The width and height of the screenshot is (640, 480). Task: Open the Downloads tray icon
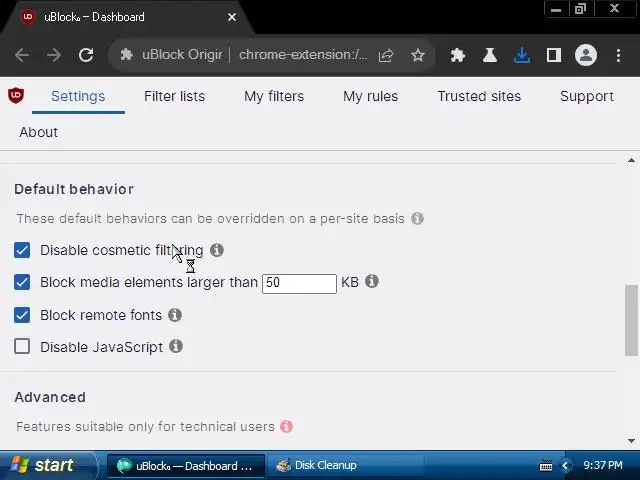[522, 55]
